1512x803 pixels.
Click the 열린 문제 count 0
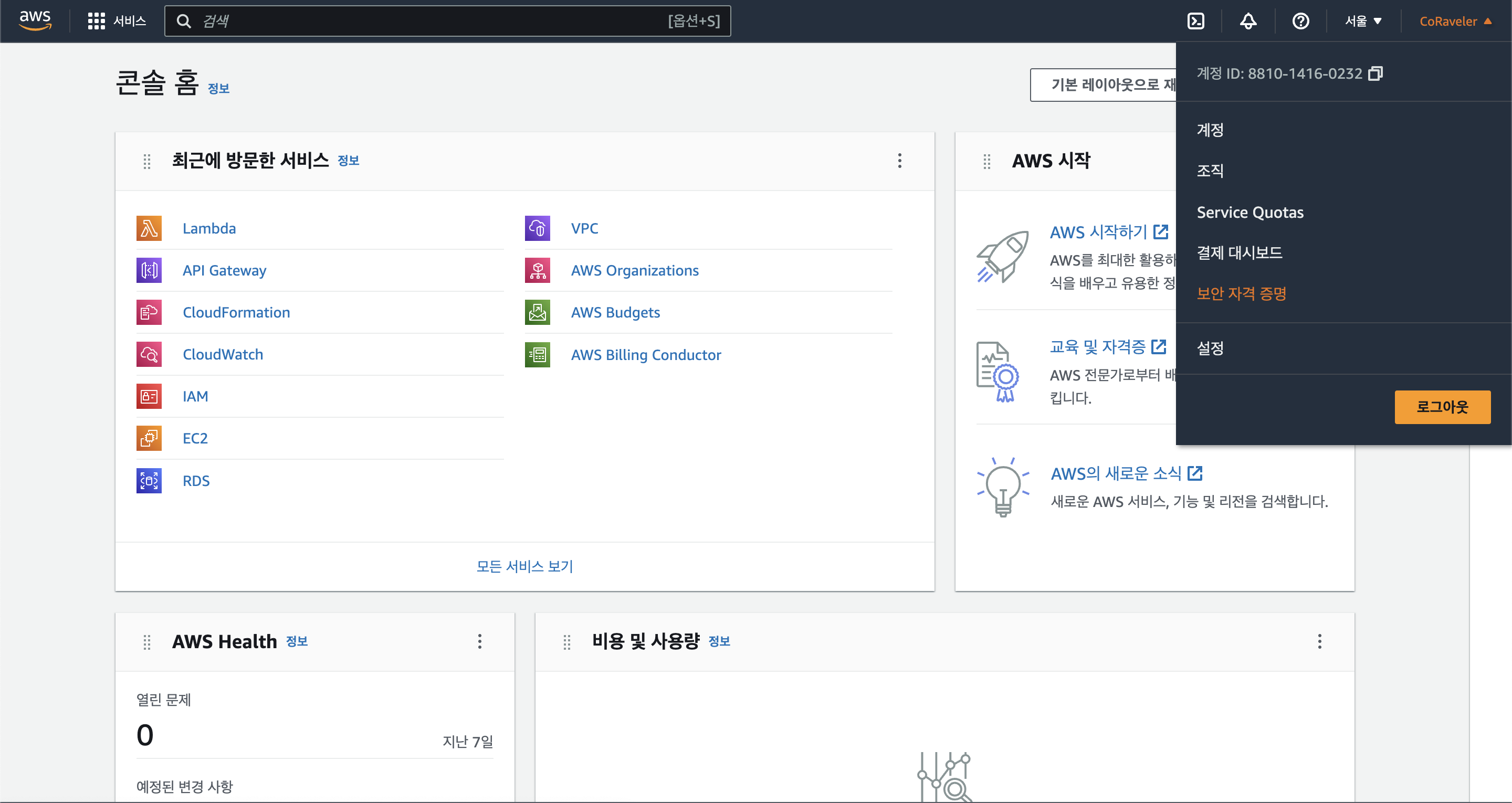[145, 735]
